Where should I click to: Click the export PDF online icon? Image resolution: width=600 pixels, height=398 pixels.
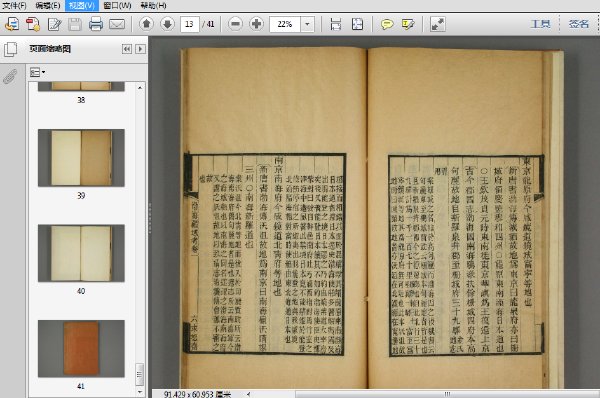tap(12, 24)
